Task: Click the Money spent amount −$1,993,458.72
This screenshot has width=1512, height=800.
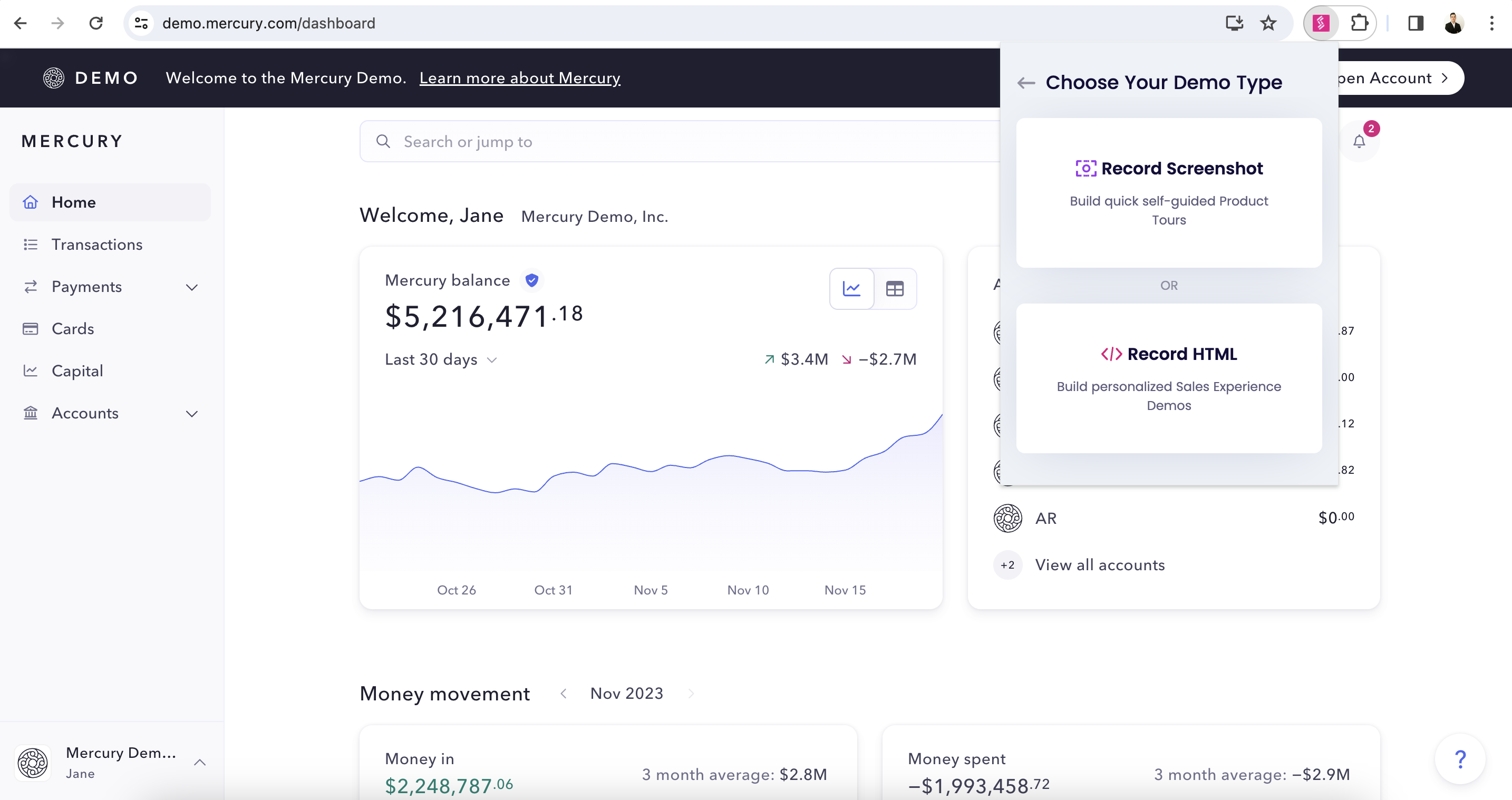Action: coord(978,786)
